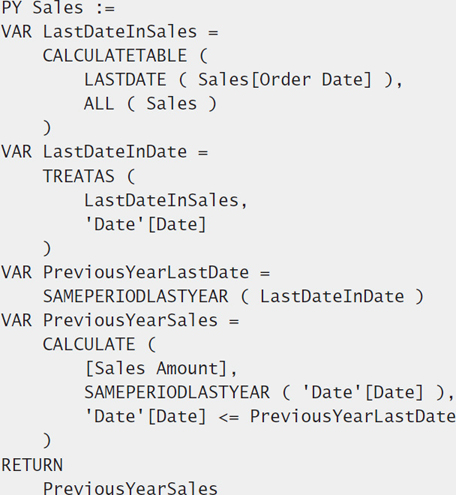Screen dimensions: 456x495
Task: Click [Sales Amount] measure reference
Action: (156, 369)
